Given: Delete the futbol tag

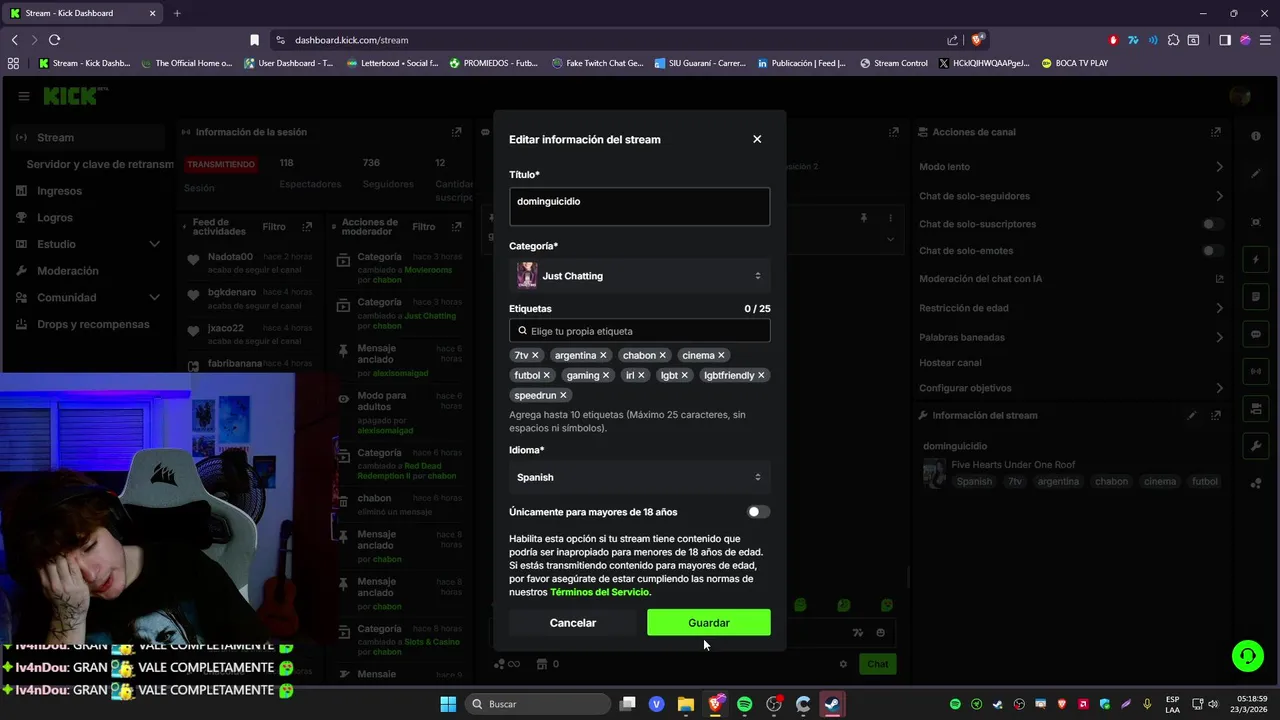Looking at the screenshot, I should pyautogui.click(x=546, y=375).
